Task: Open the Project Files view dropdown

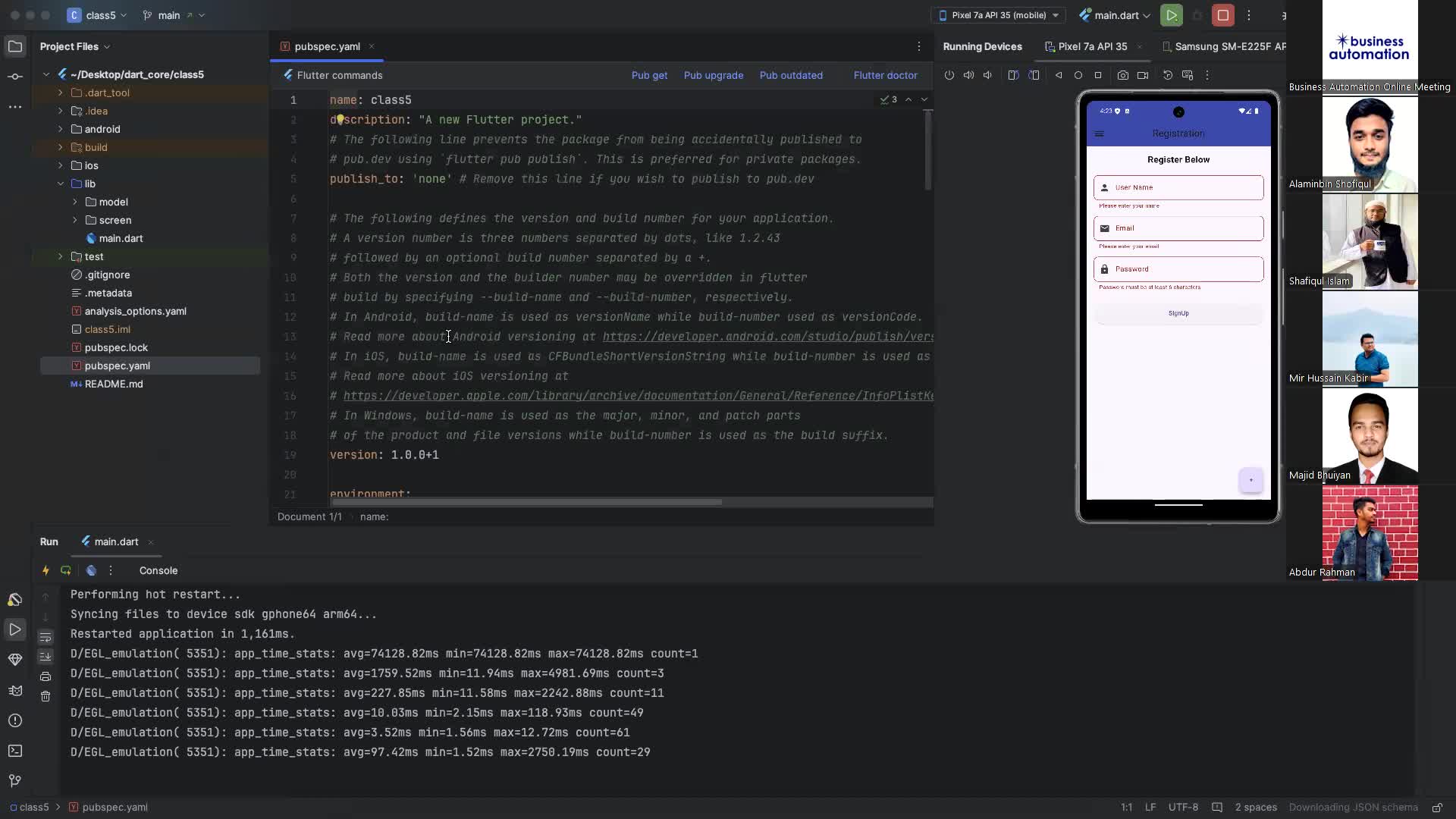Action: click(x=75, y=46)
